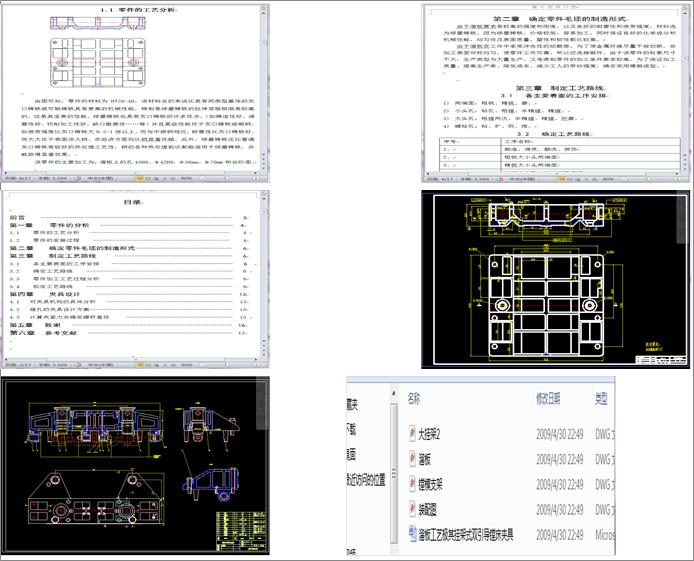Select the 溜板 DWG file row
This screenshot has height=561, width=694.
click(x=511, y=460)
